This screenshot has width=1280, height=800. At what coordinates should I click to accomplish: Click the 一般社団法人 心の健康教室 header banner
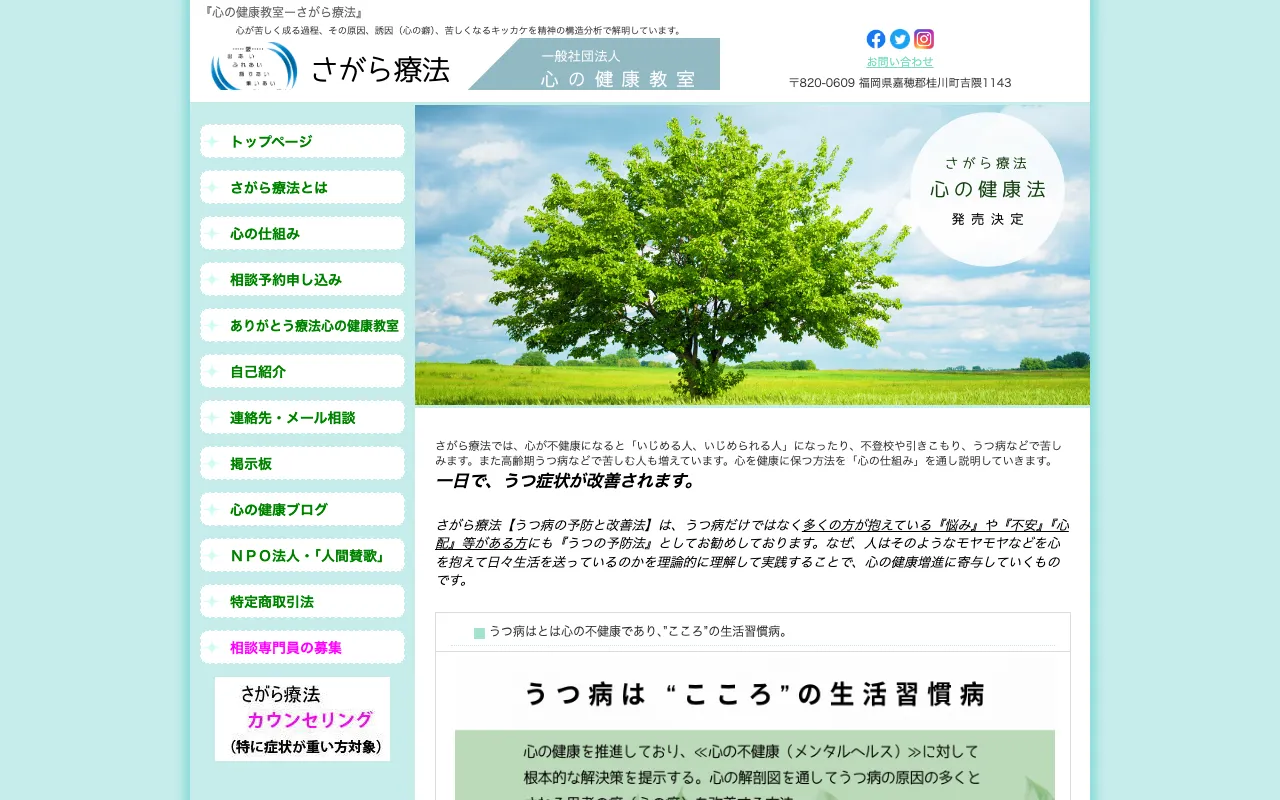(x=594, y=64)
